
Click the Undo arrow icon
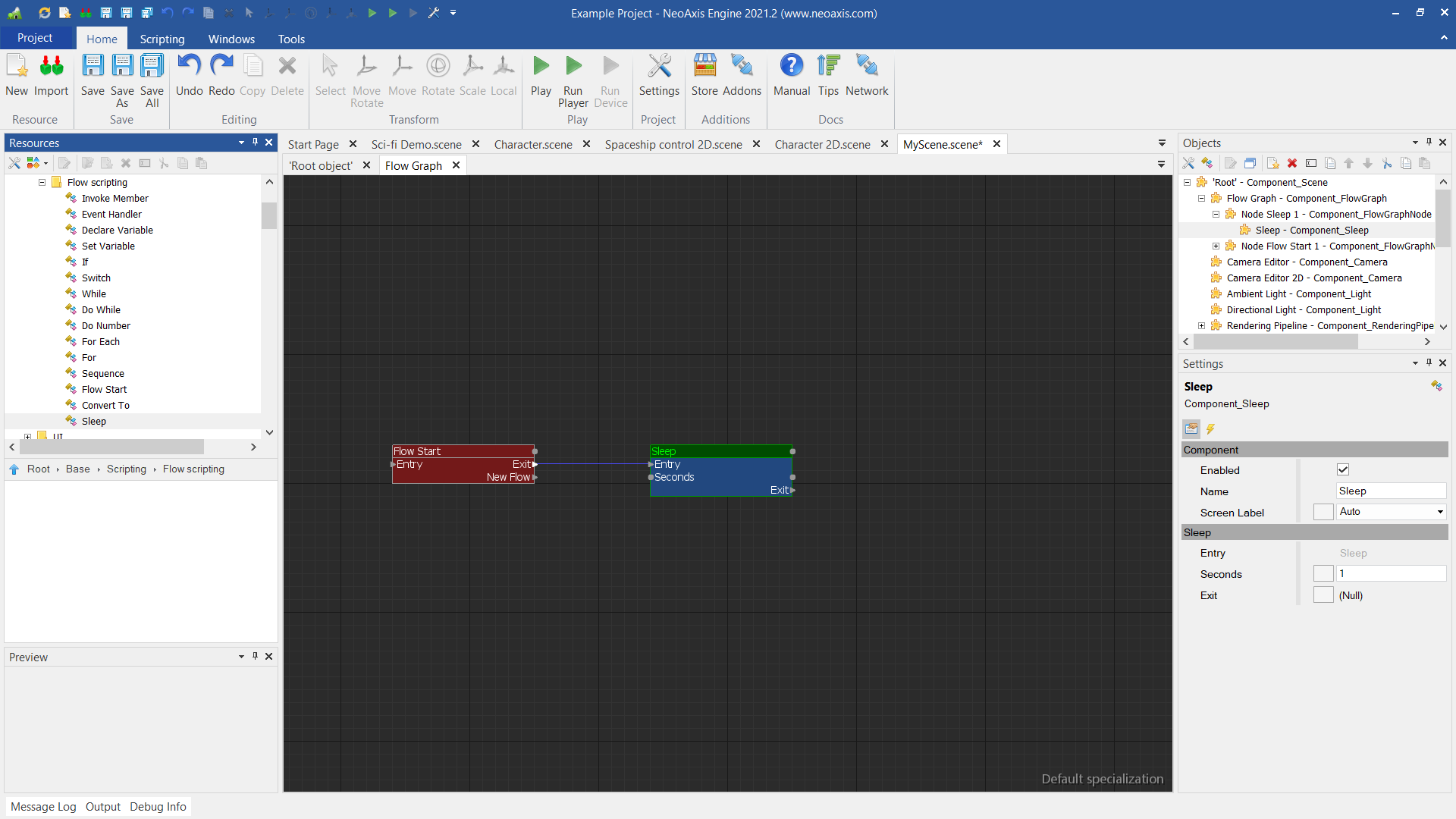(x=189, y=67)
